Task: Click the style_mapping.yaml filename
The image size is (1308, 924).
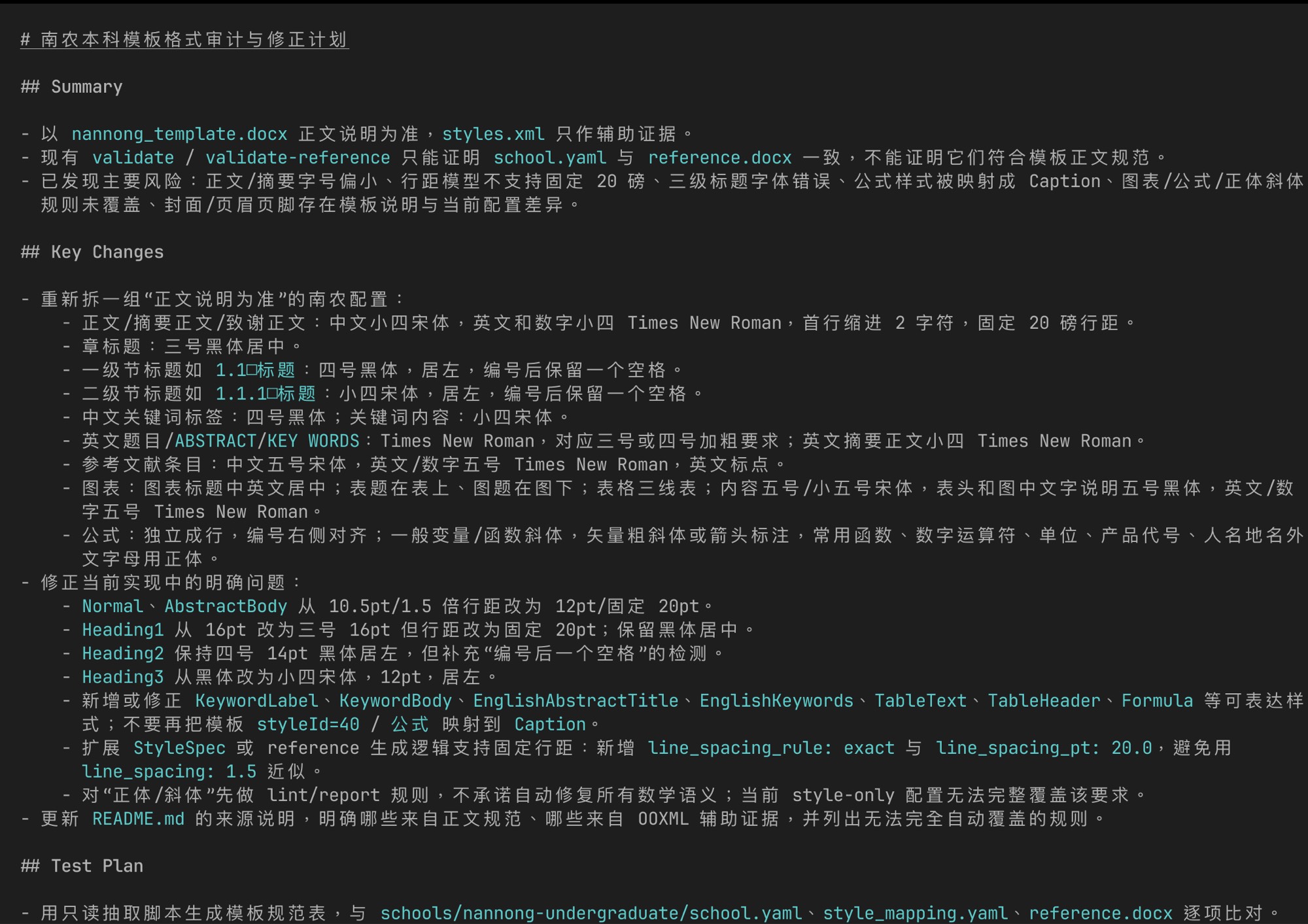Action: 916,913
